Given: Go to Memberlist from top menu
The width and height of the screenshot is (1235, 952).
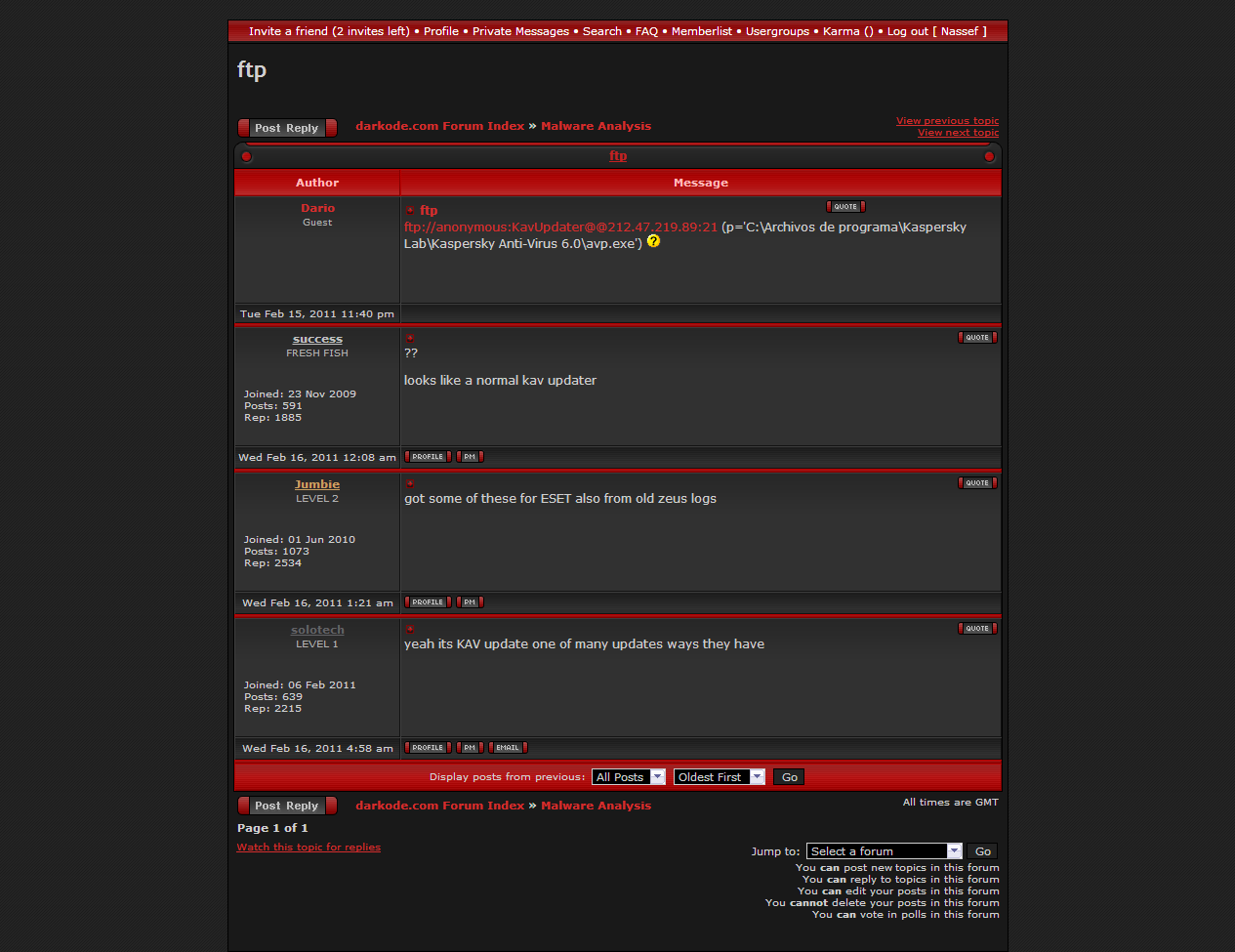Looking at the screenshot, I should [x=701, y=31].
